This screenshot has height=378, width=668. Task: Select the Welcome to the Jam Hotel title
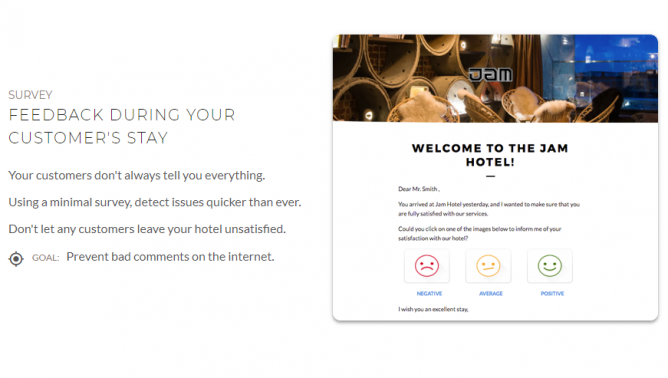click(x=490, y=155)
